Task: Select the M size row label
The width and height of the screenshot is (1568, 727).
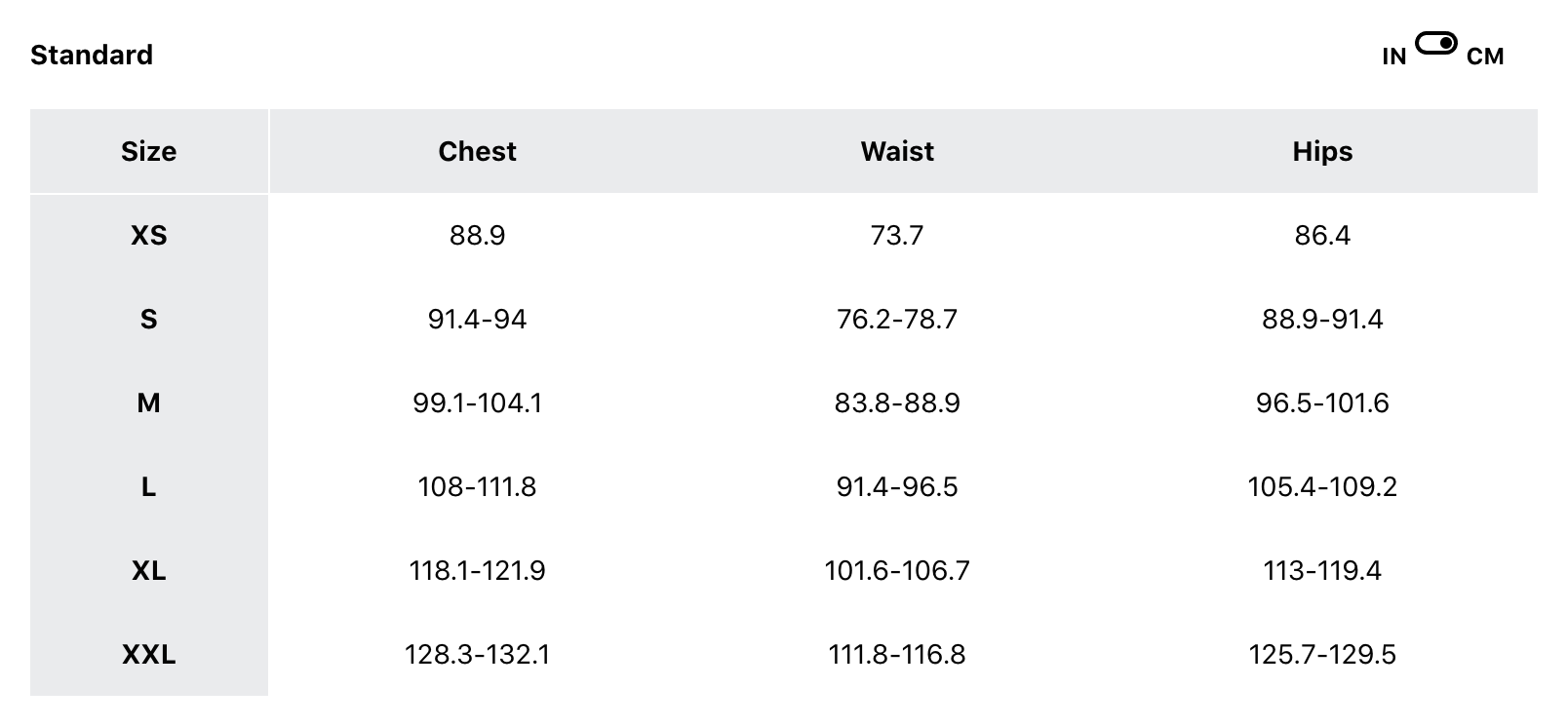Action: point(149,402)
